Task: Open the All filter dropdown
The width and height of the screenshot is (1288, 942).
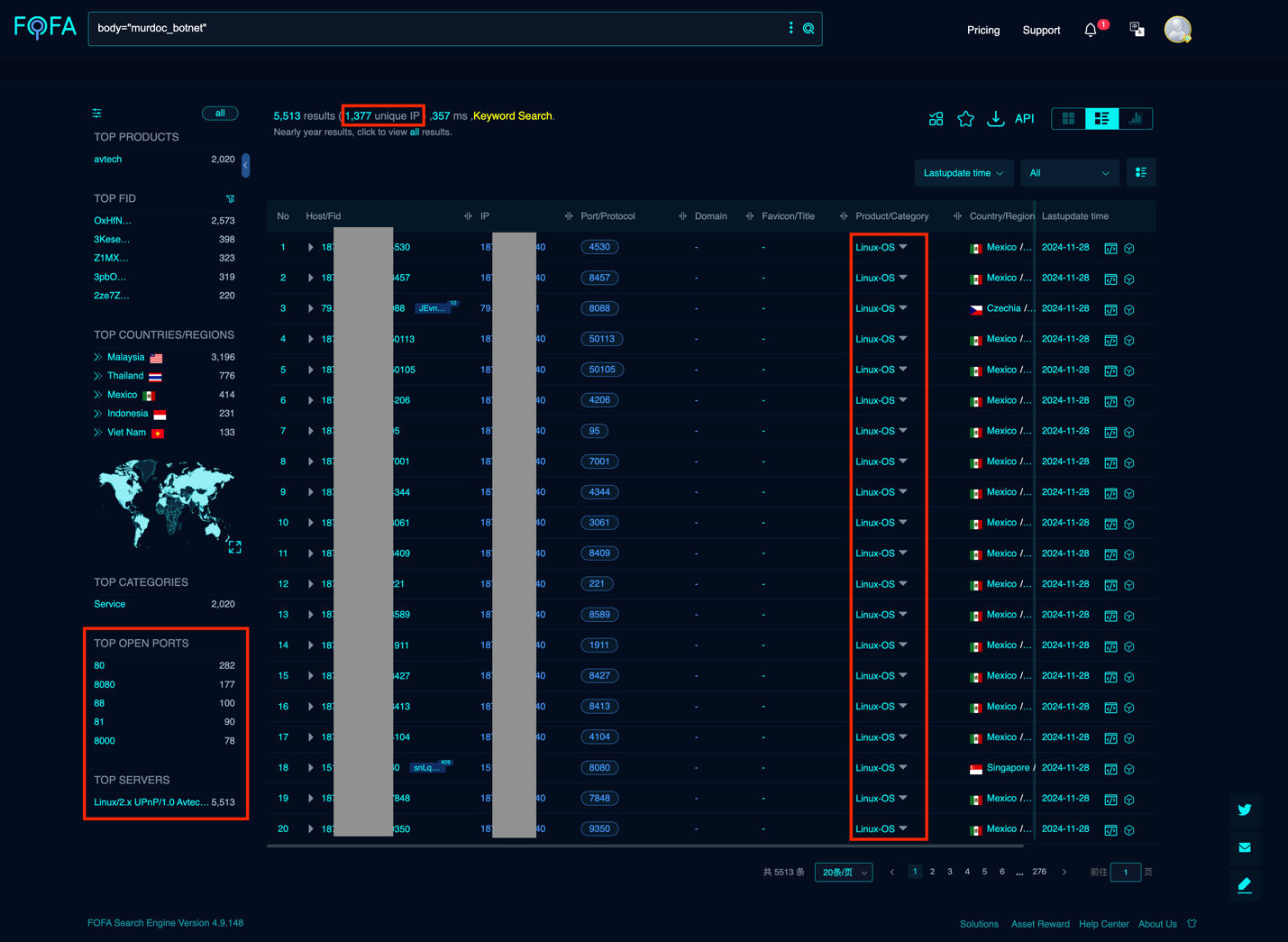Action: click(x=1070, y=173)
